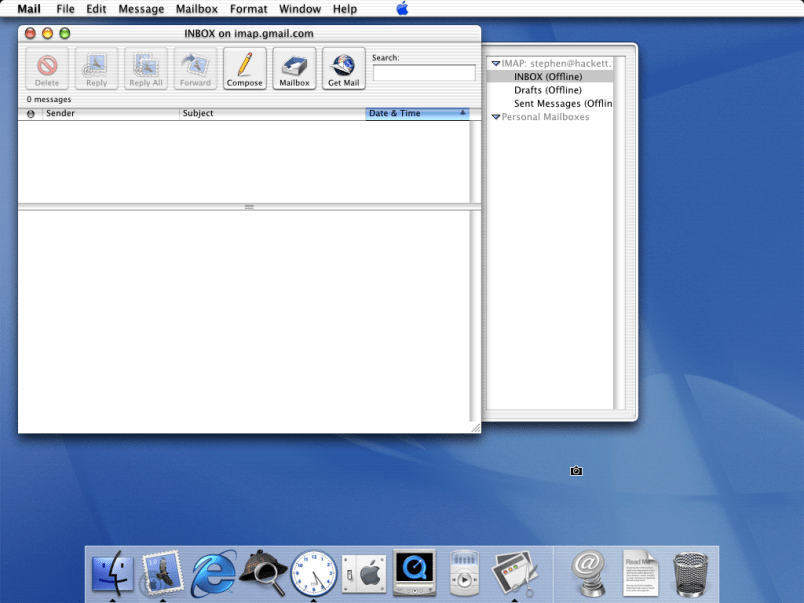Click the Delete toolbar icon
This screenshot has height=603, width=804.
pos(47,69)
